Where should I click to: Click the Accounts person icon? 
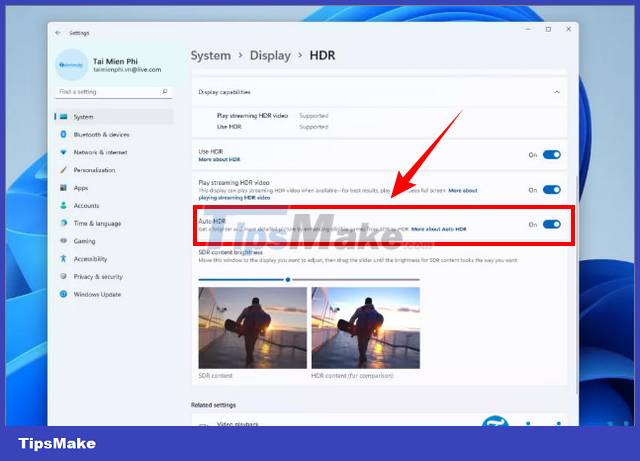[x=63, y=205]
